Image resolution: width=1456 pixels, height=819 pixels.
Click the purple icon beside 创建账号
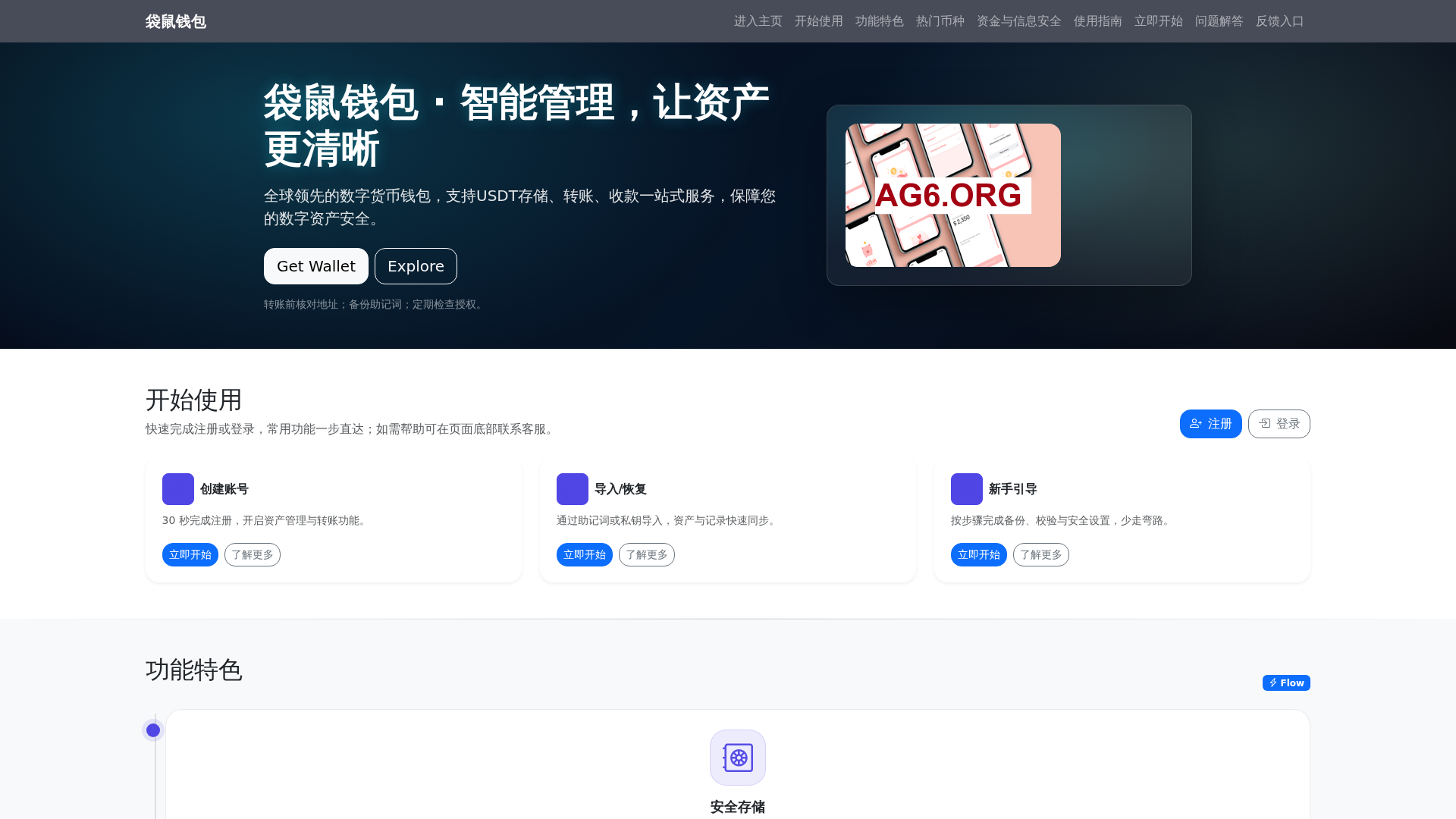pyautogui.click(x=178, y=489)
